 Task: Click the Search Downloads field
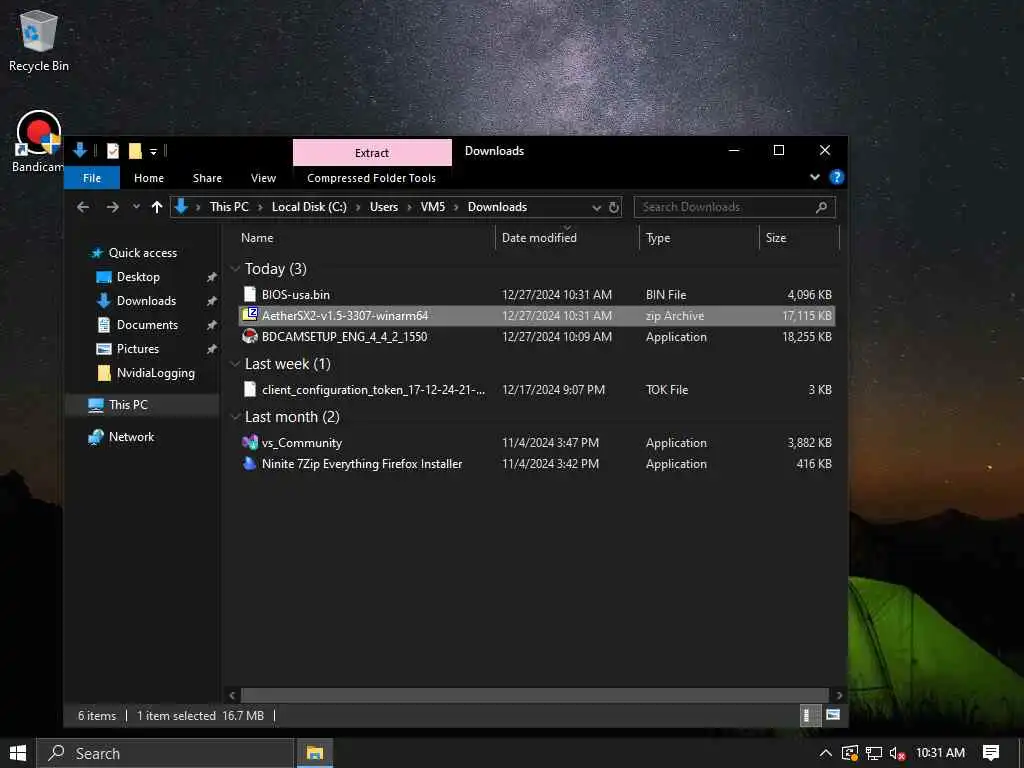point(734,207)
